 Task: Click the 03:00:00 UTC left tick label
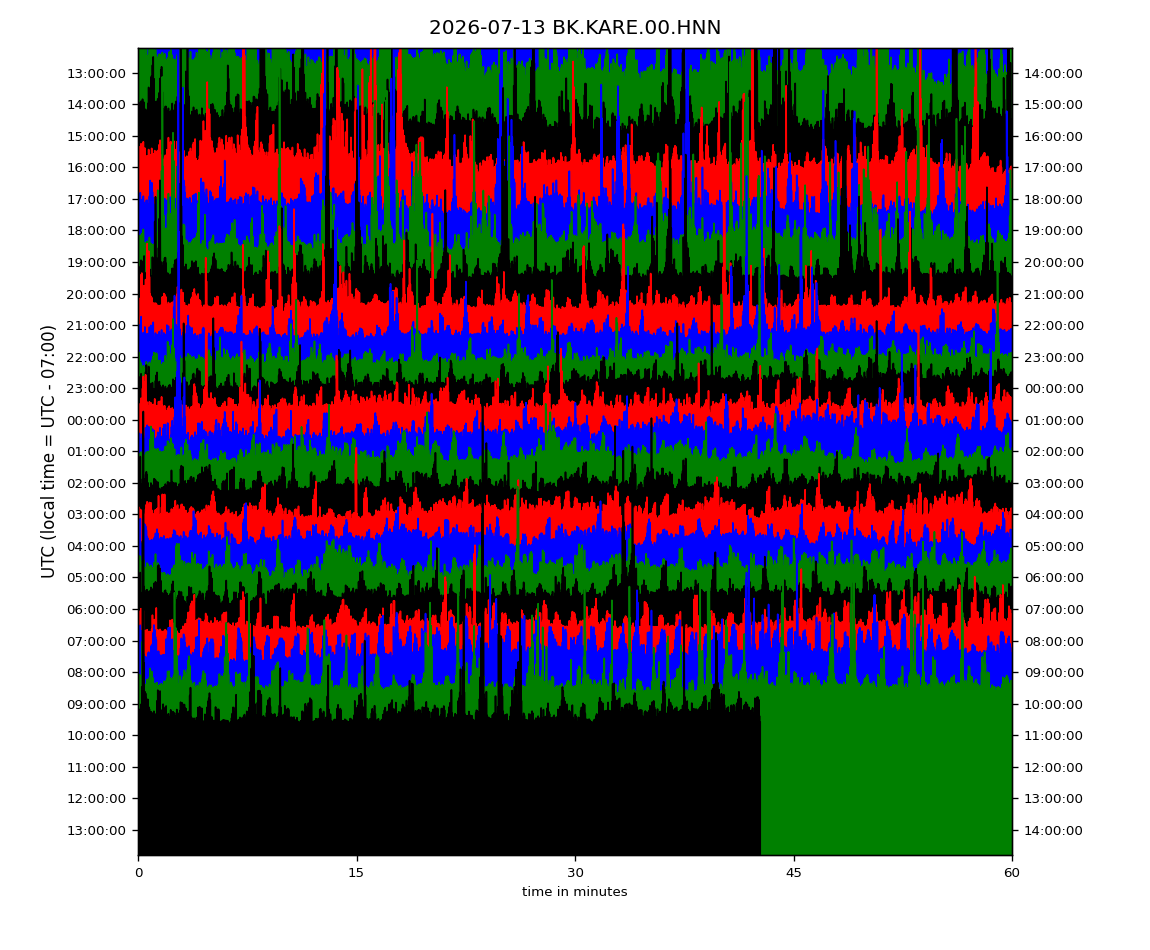pyautogui.click(x=97, y=514)
